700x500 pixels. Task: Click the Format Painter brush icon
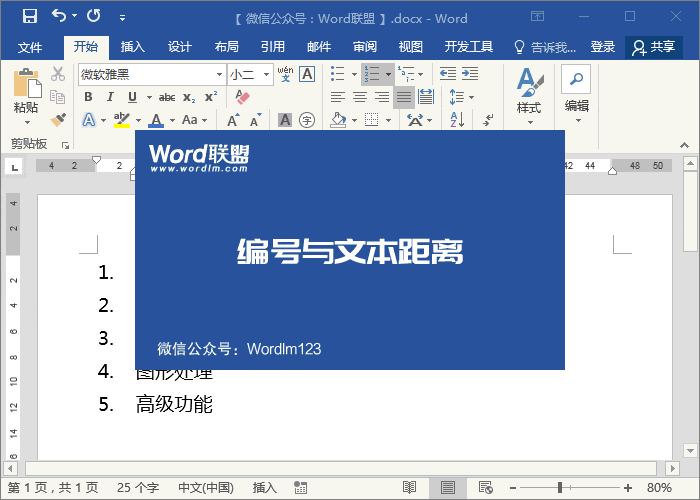[58, 120]
